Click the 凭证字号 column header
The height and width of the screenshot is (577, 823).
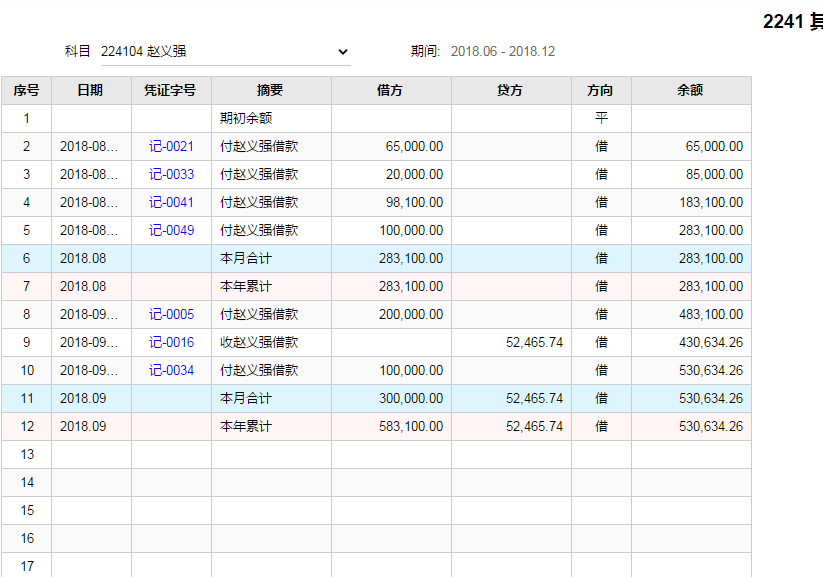[x=171, y=90]
